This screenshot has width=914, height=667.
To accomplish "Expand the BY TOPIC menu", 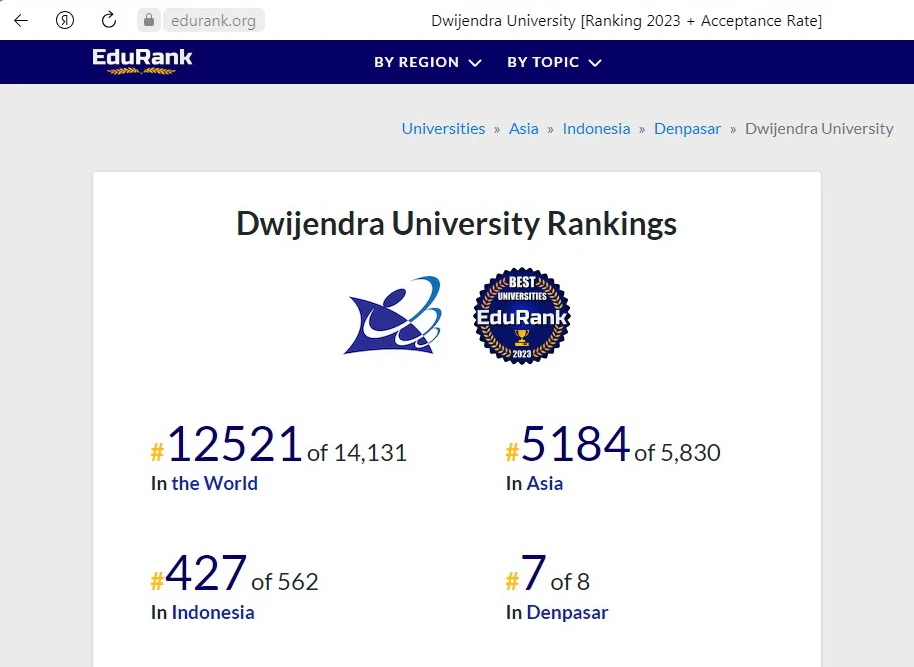I will click(554, 62).
